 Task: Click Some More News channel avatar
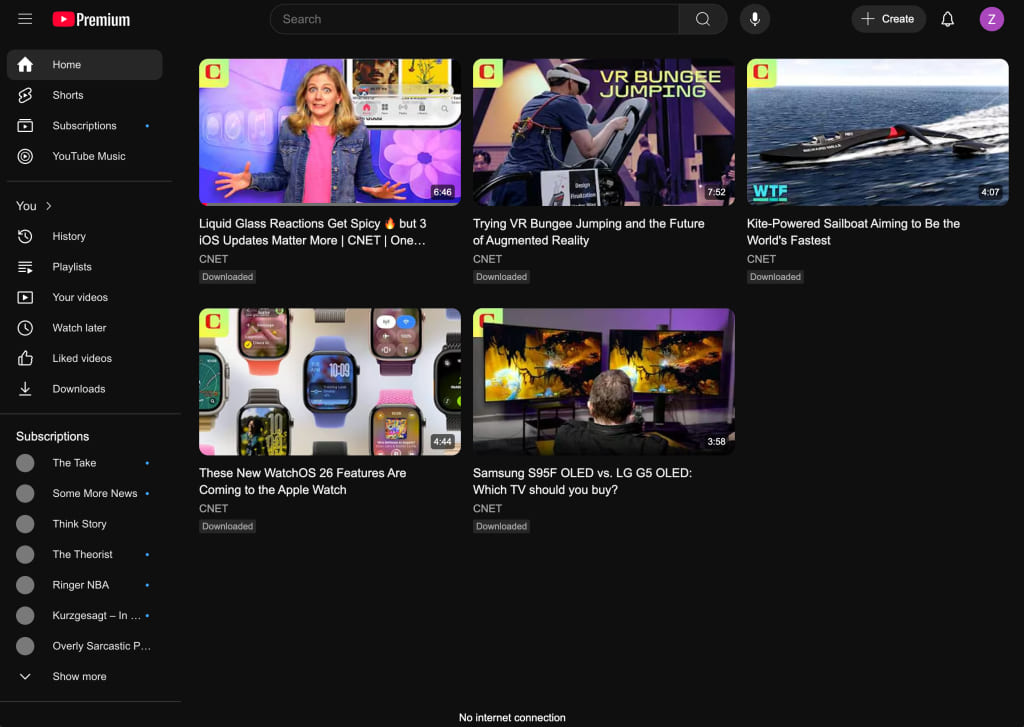[x=25, y=493]
